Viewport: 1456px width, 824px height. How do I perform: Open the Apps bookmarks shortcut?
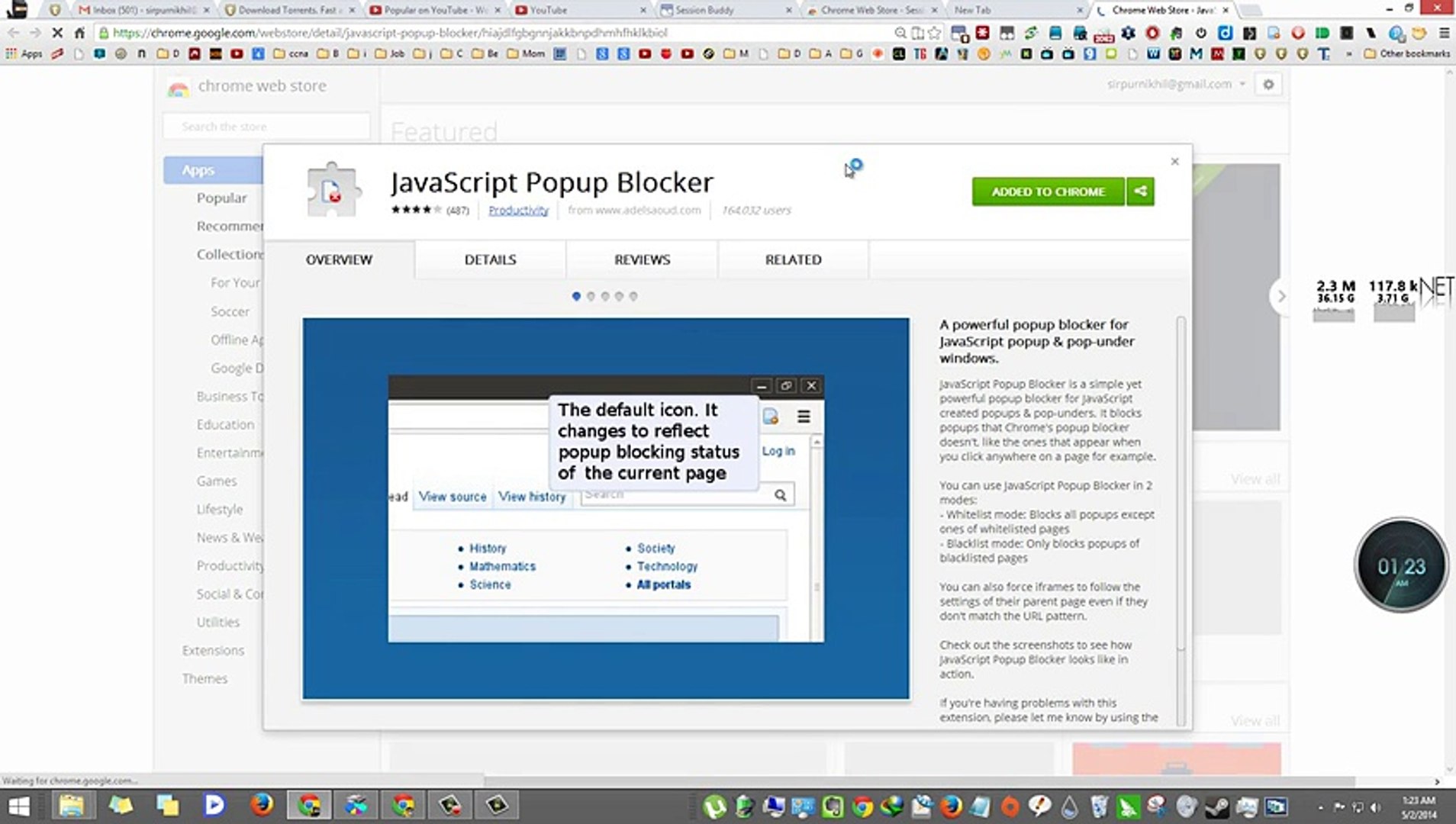[24, 53]
